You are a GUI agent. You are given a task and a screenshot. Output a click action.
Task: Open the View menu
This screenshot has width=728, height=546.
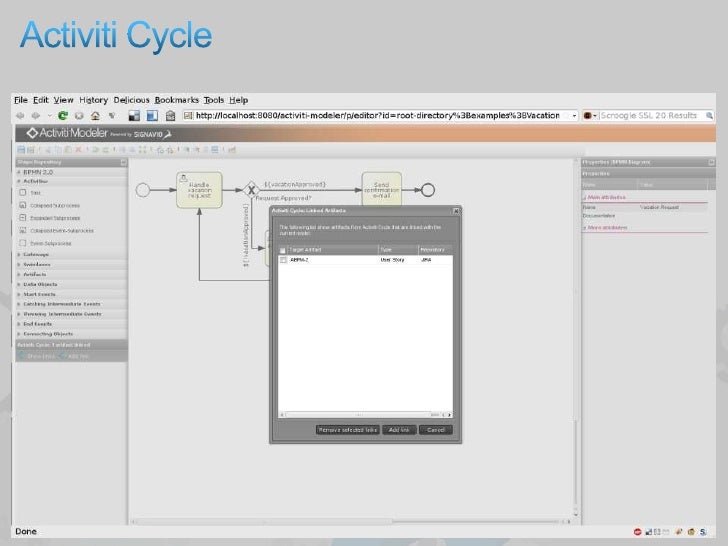point(63,100)
